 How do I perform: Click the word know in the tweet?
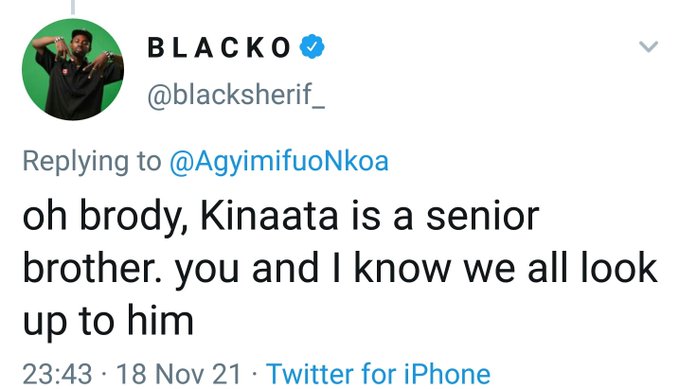tap(403, 268)
